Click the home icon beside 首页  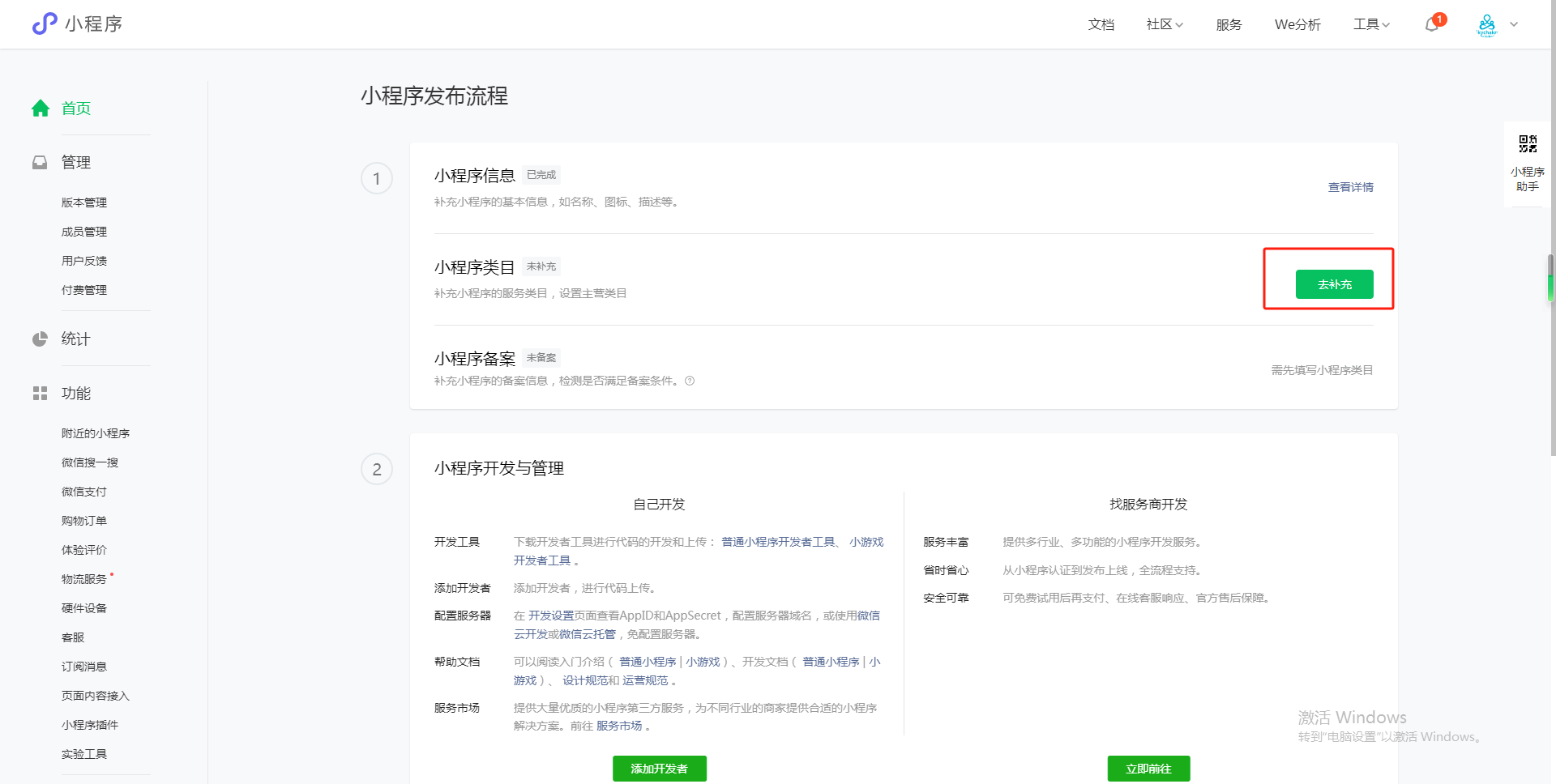(x=41, y=109)
